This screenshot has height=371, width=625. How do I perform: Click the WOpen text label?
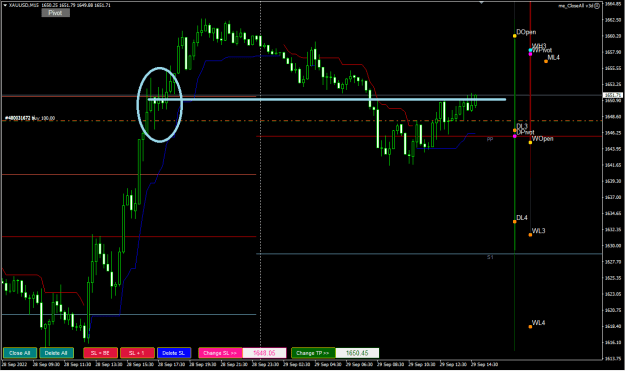tap(542, 139)
